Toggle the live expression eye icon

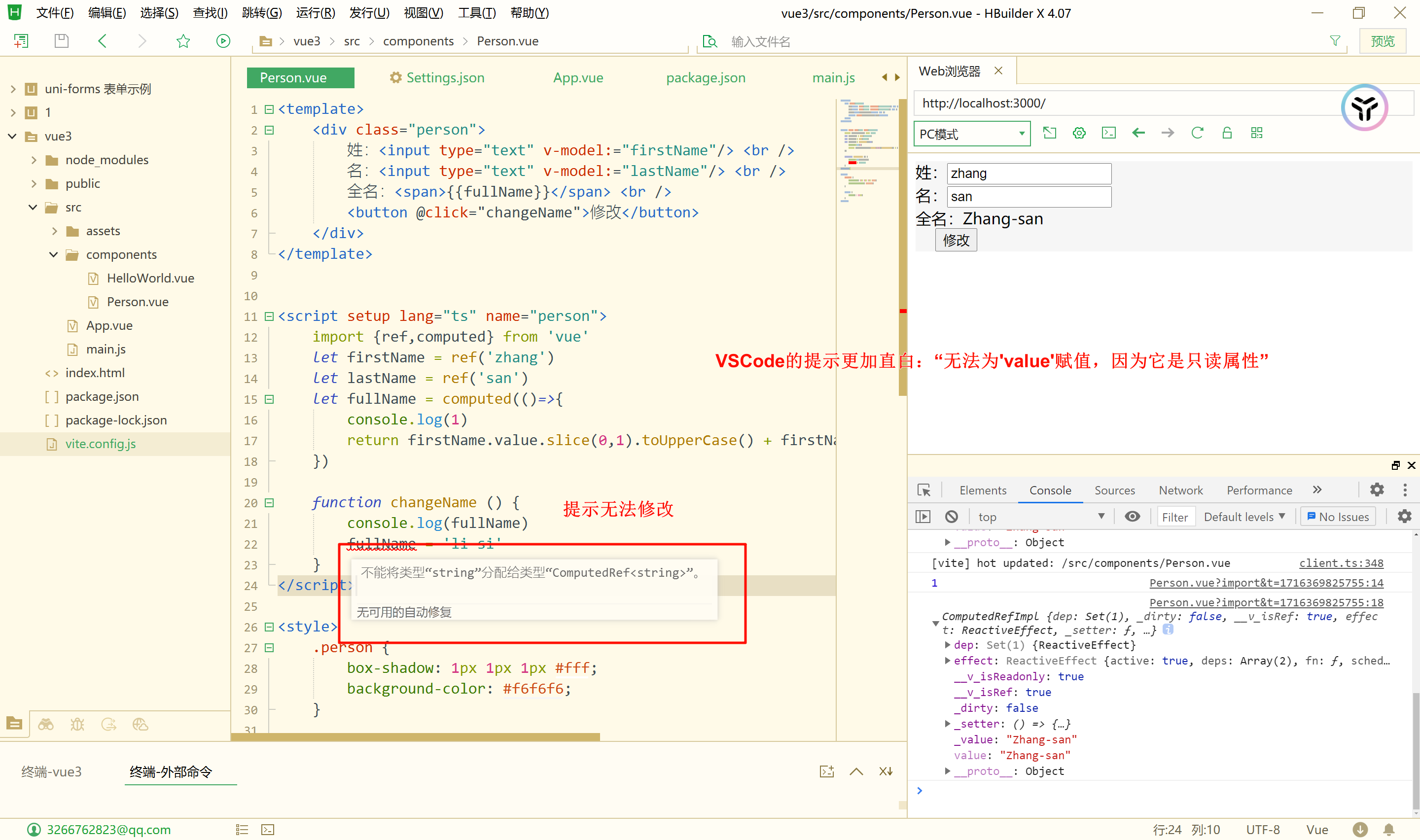[1132, 516]
